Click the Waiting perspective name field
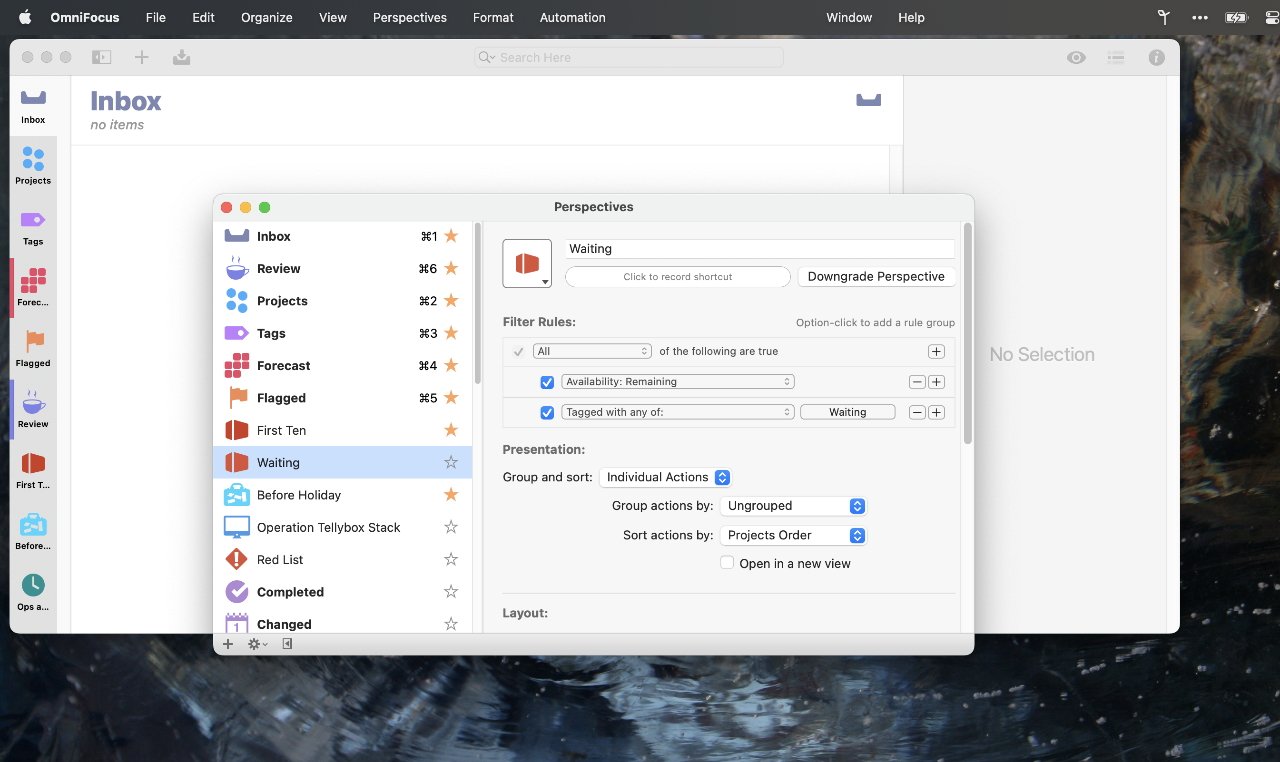The width and height of the screenshot is (1280, 762). [x=759, y=249]
